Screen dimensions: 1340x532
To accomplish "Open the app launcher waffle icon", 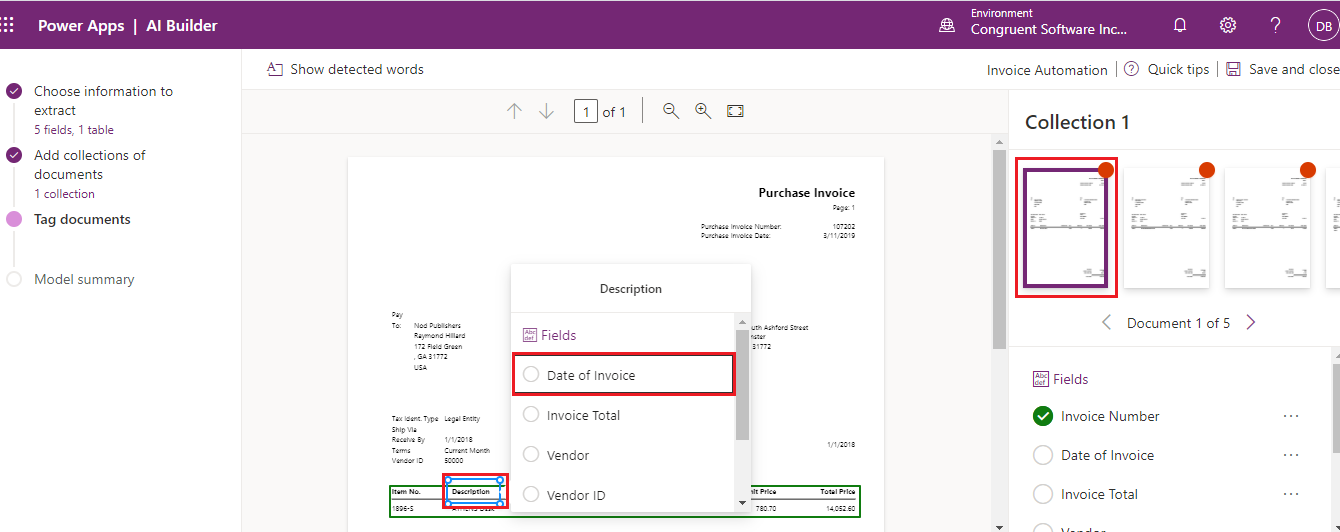I will point(7,25).
